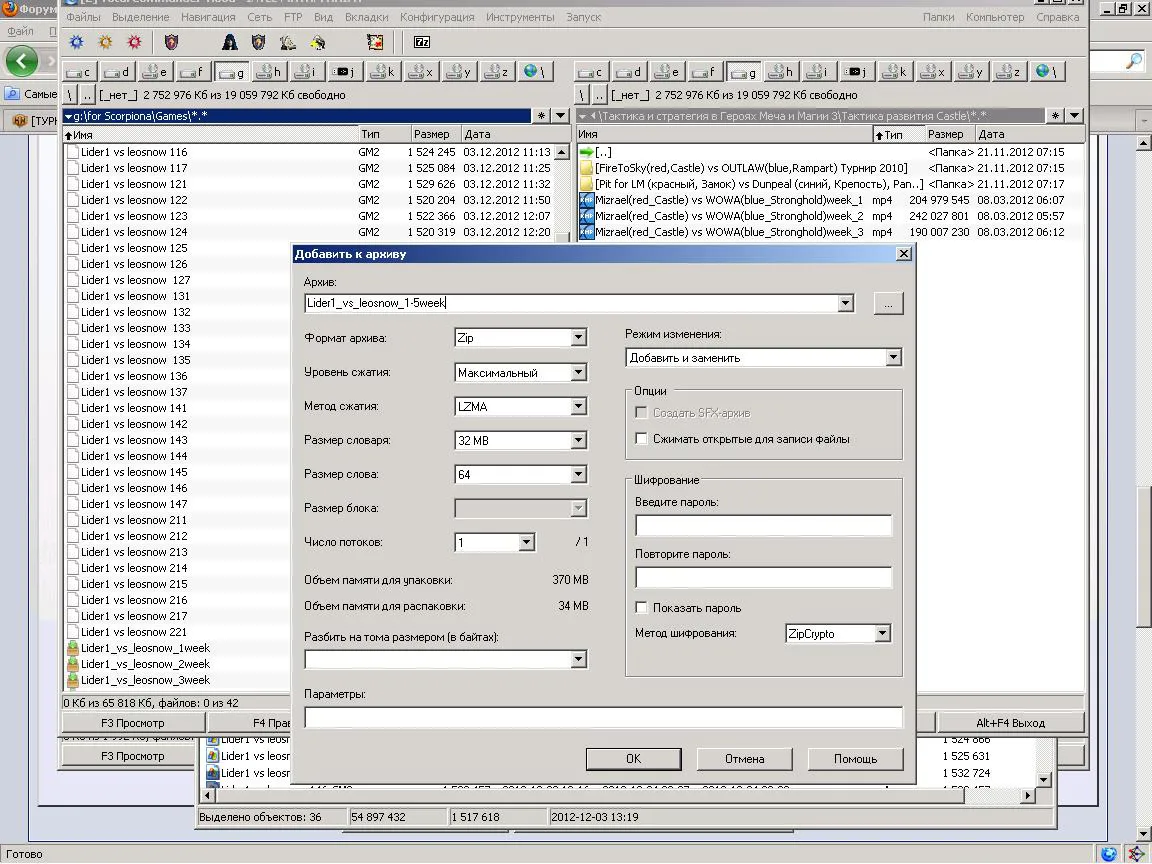The height and width of the screenshot is (864, 1152).
Task: Open Конфигурация menu
Action: pos(437,17)
